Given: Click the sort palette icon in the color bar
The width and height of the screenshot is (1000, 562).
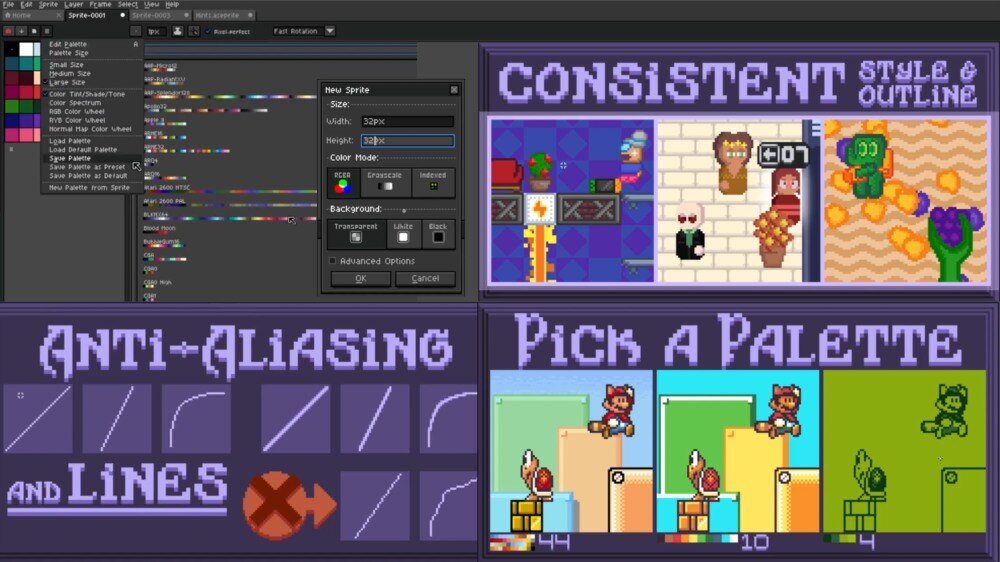Looking at the screenshot, I should click(x=21, y=31).
